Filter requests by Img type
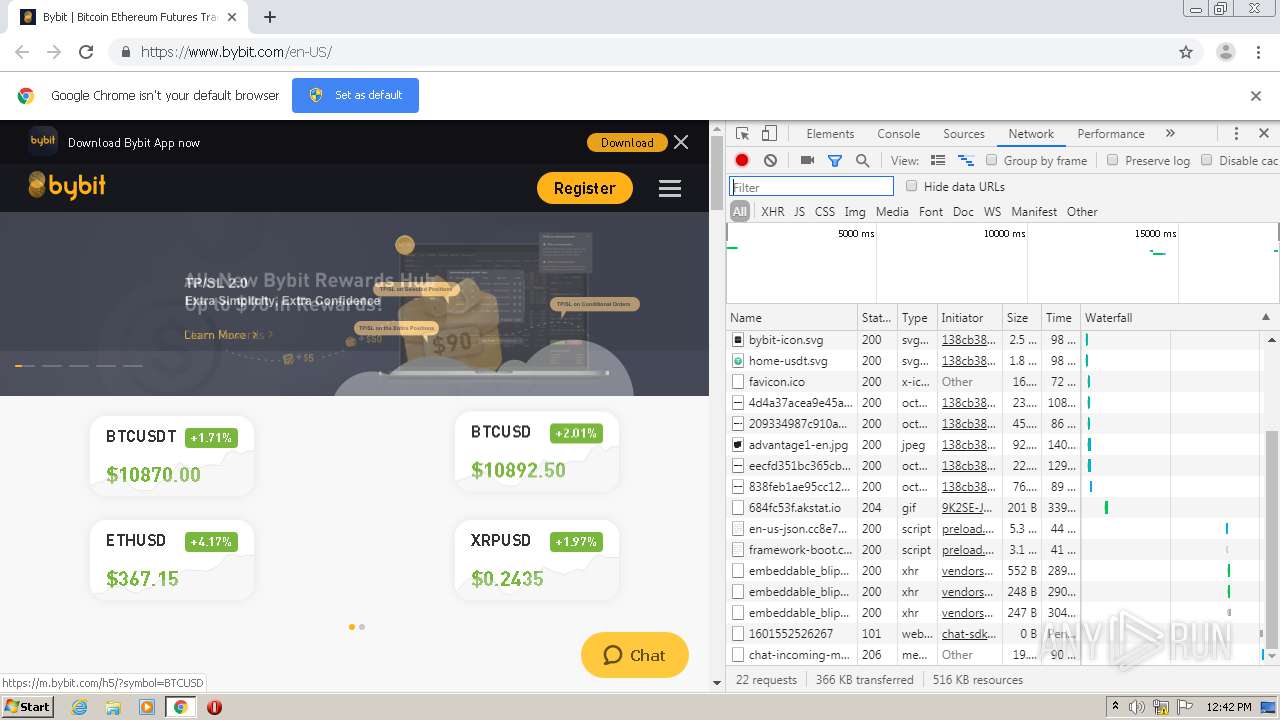The image size is (1280, 720). [854, 212]
